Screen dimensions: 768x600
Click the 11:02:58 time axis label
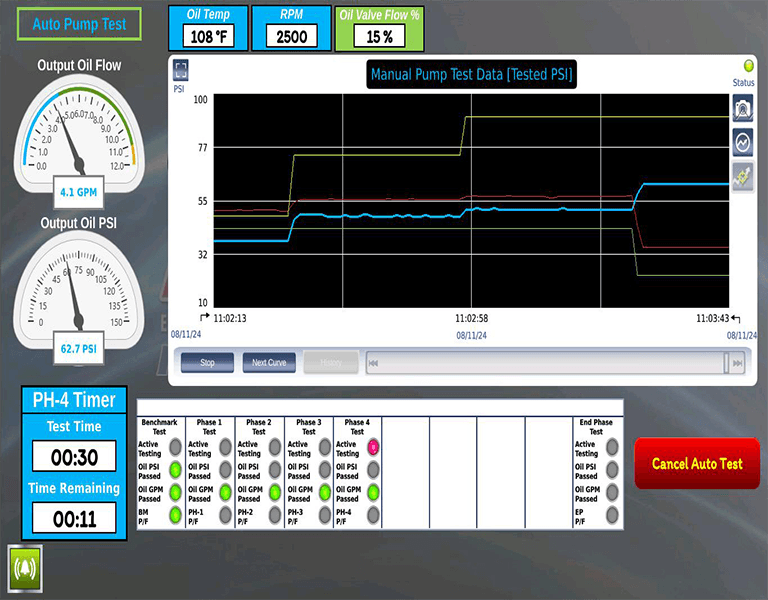(471, 318)
